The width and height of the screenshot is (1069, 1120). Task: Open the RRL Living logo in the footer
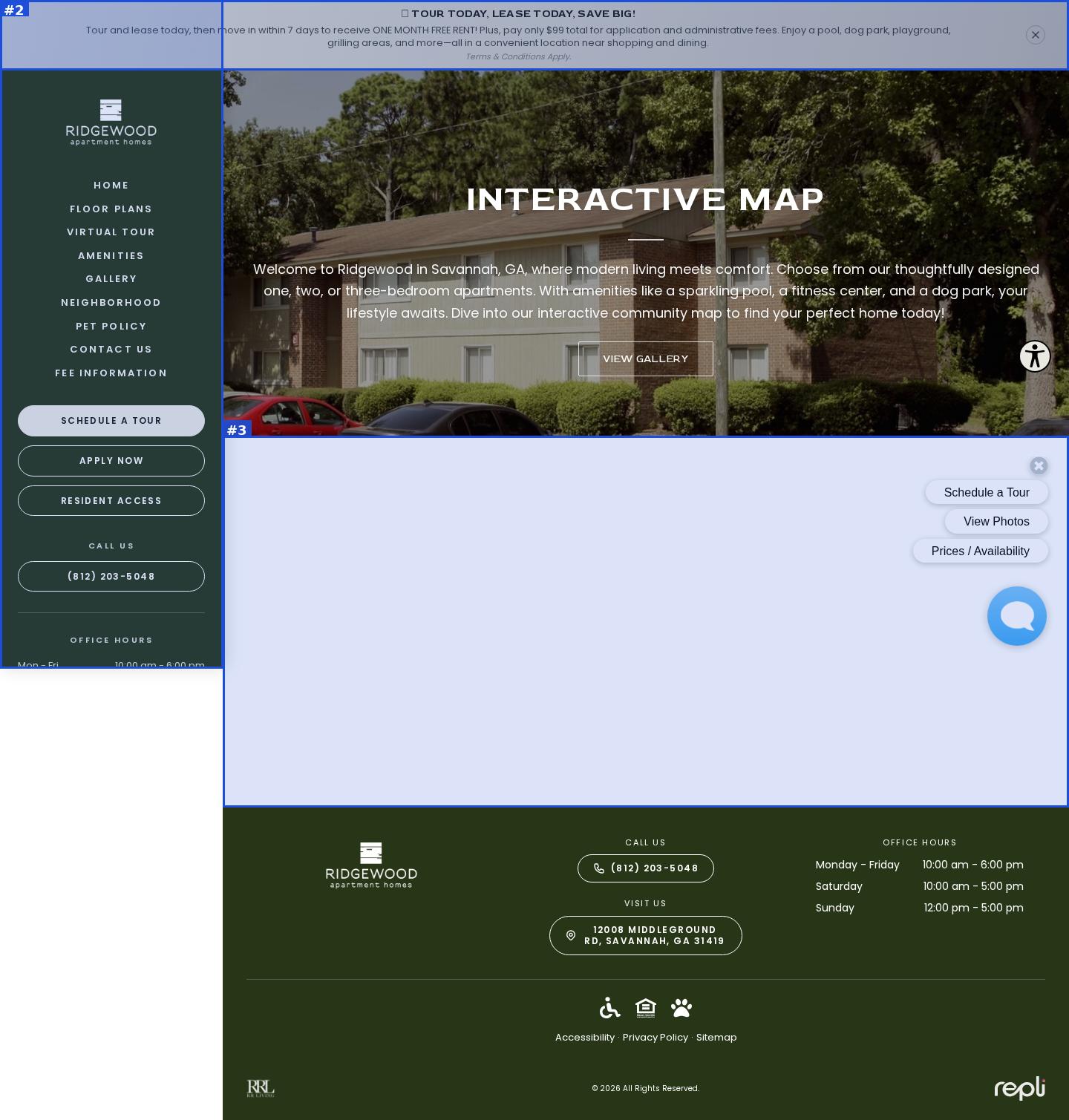pyautogui.click(x=261, y=1088)
